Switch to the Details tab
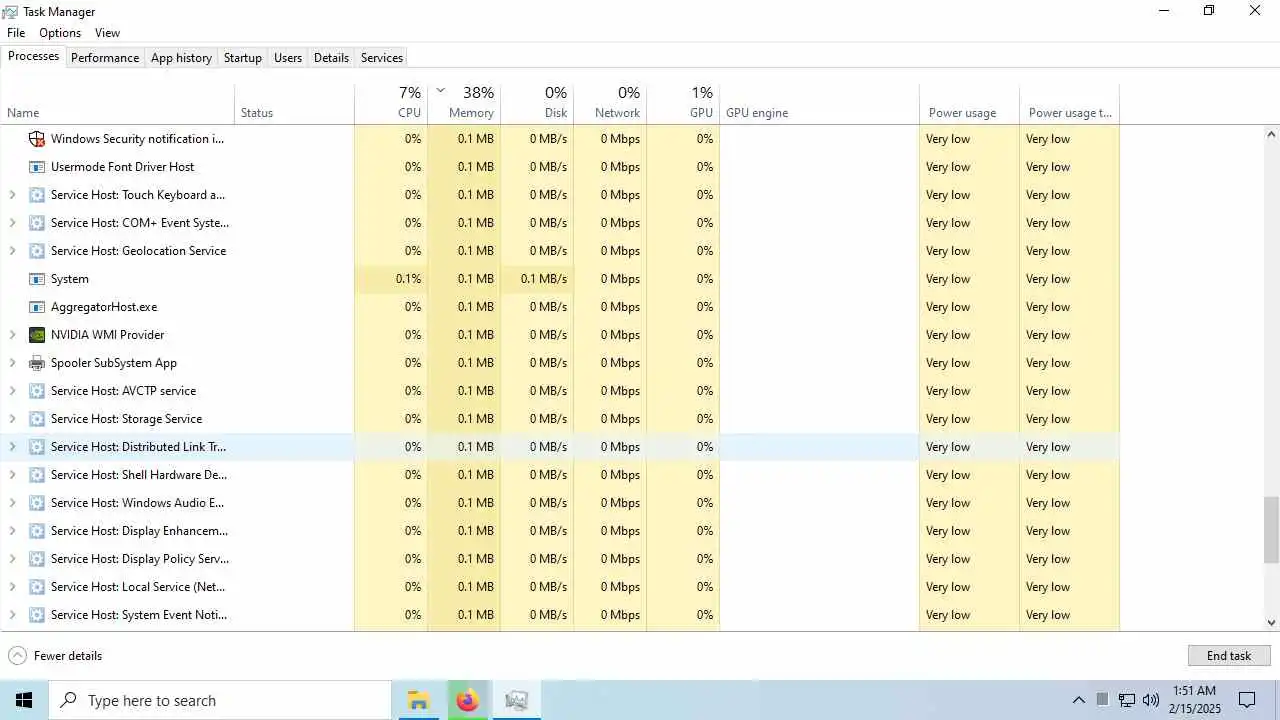 331,58
